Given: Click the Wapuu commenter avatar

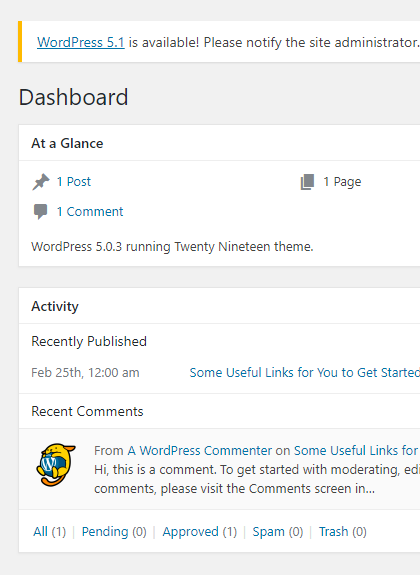Looking at the screenshot, I should tap(56, 464).
